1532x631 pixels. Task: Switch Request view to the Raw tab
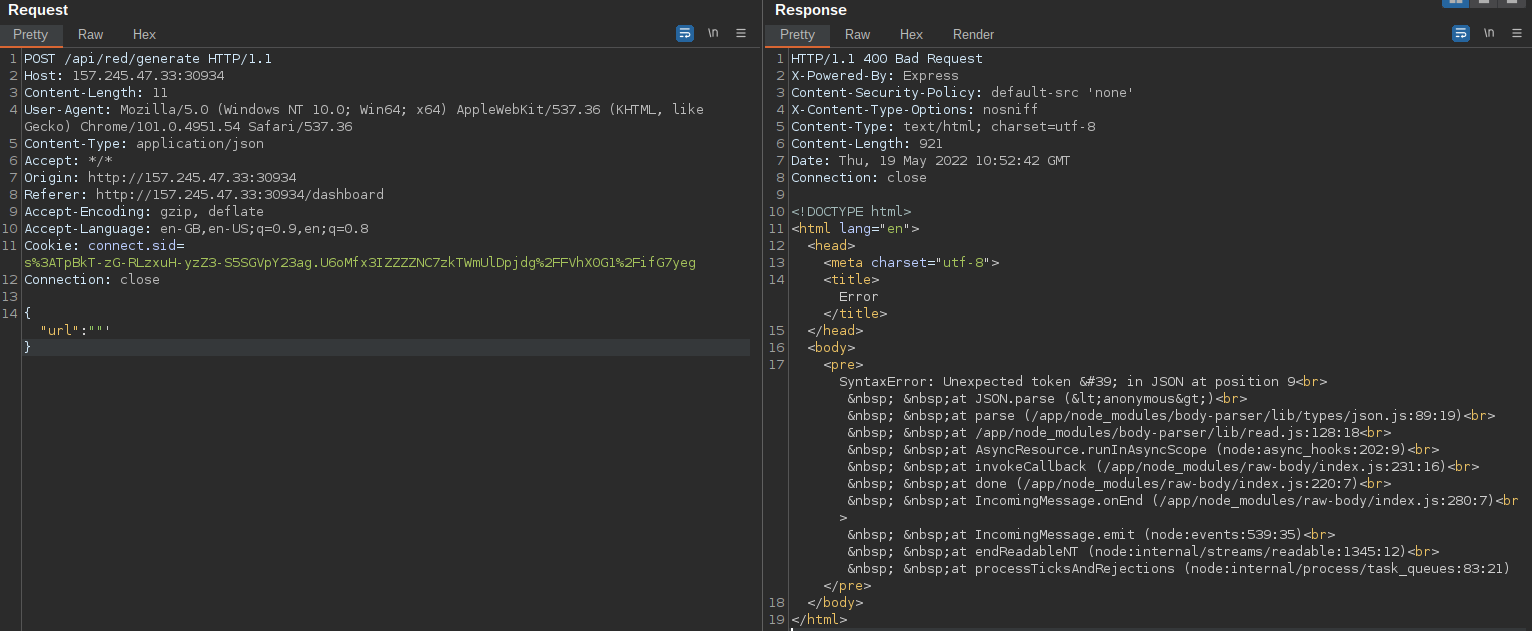tap(90, 35)
